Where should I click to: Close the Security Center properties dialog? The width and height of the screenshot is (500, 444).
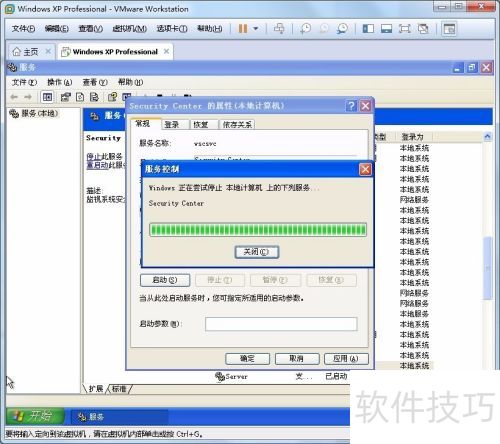click(366, 106)
